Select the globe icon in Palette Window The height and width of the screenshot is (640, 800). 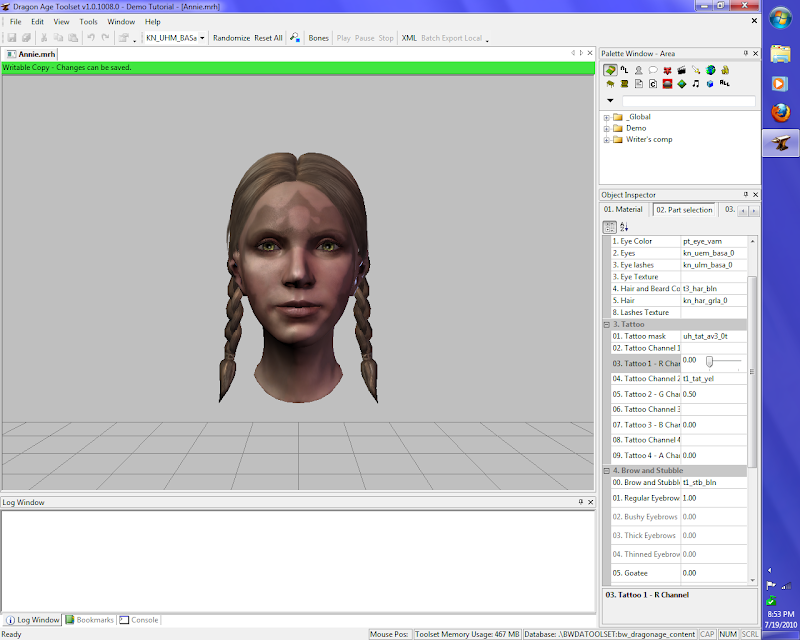coord(710,70)
